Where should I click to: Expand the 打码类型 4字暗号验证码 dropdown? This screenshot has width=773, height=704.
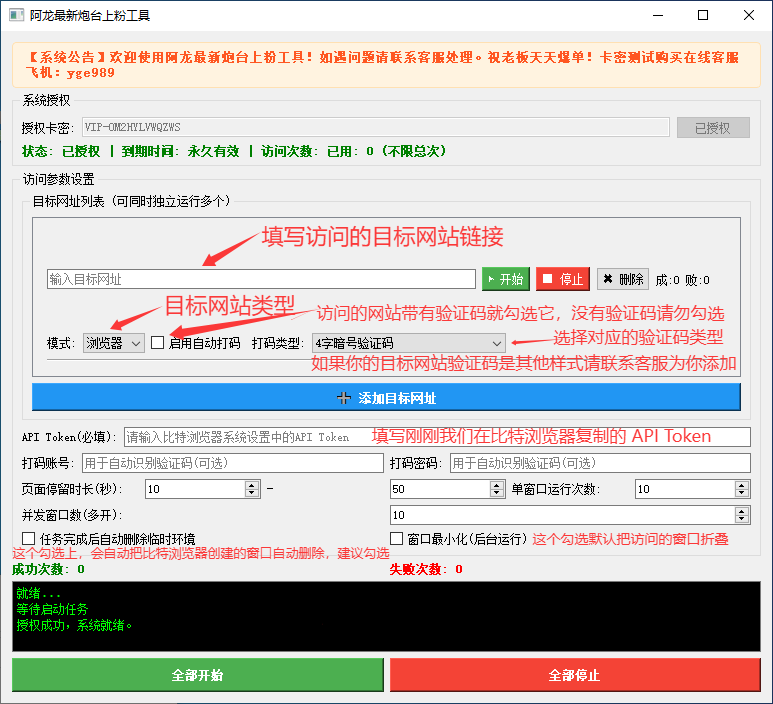click(x=408, y=343)
